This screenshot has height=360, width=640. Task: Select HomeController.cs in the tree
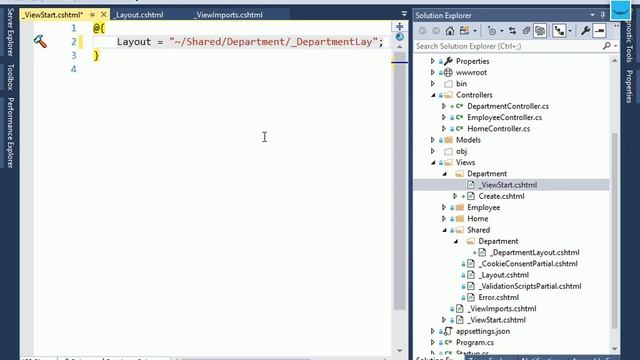(498, 129)
